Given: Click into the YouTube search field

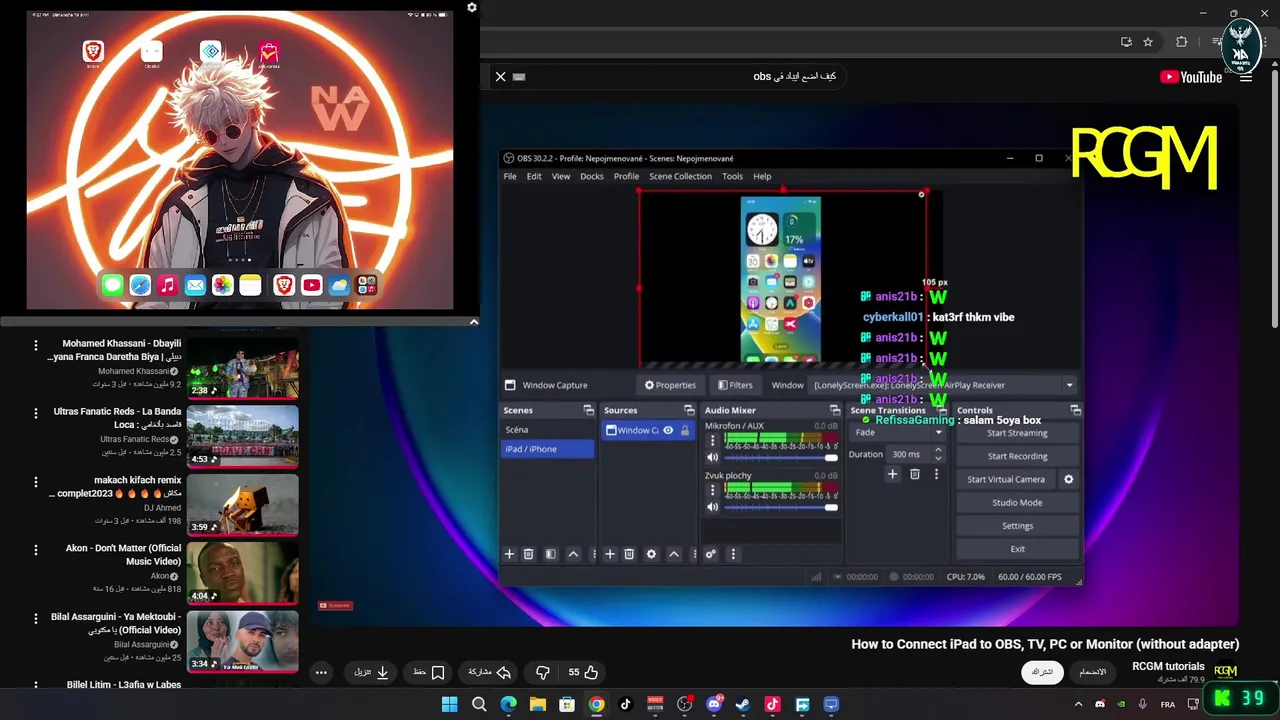Looking at the screenshot, I should pos(680,77).
